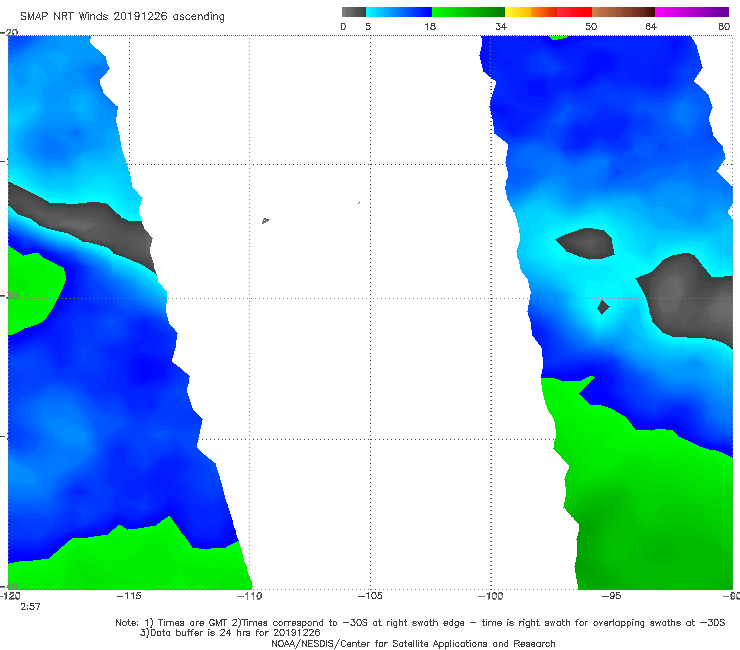Click the color bar label '50'

point(591,26)
